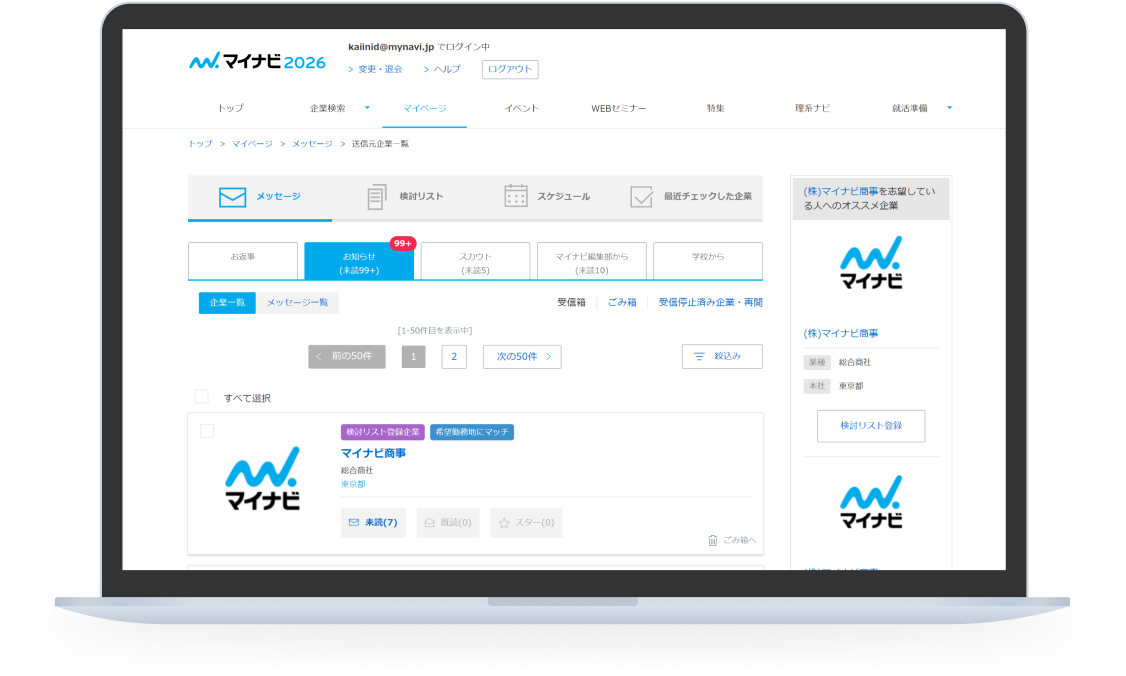The image size is (1126, 676).
Task: Open the トップ nav menu item
Action: click(x=231, y=108)
